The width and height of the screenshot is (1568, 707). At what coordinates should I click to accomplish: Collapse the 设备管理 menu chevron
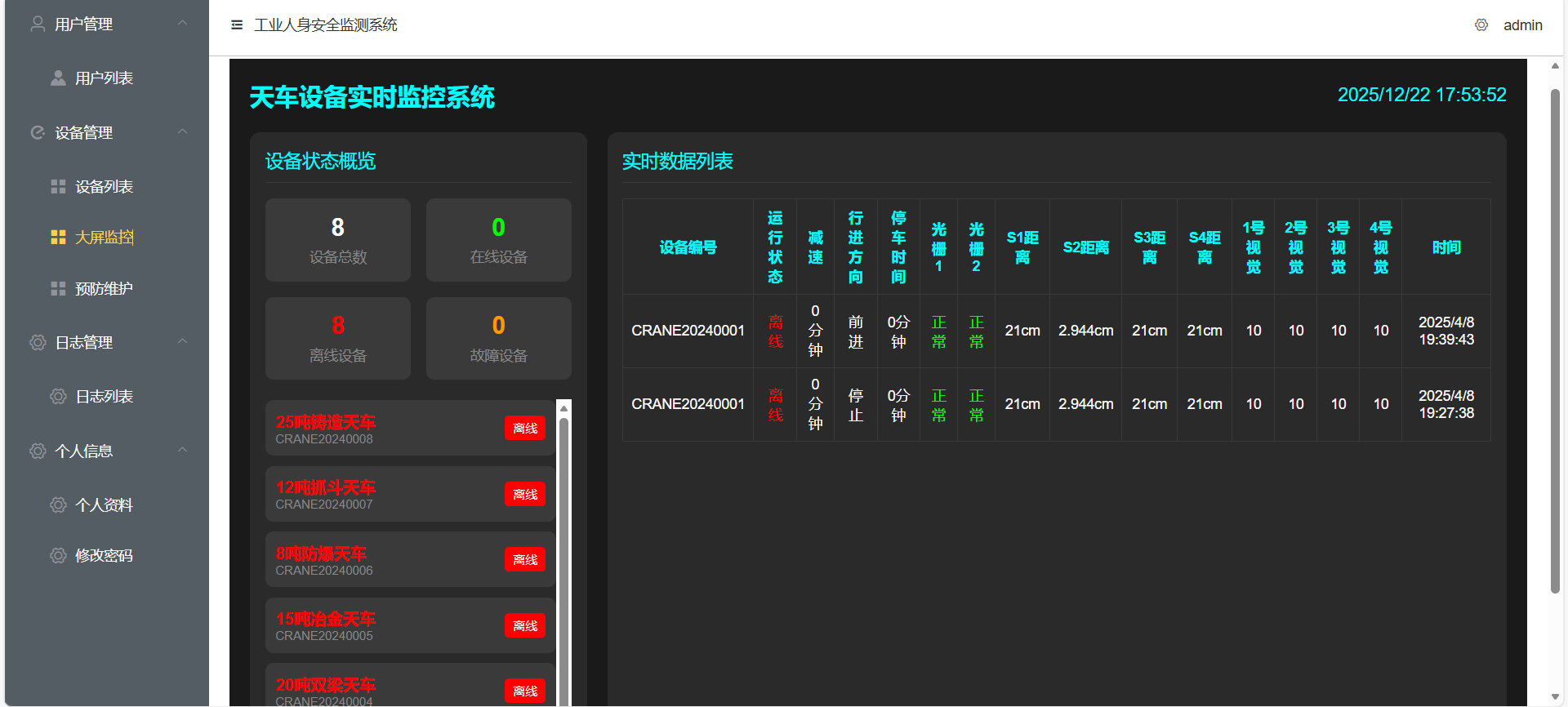click(x=183, y=131)
